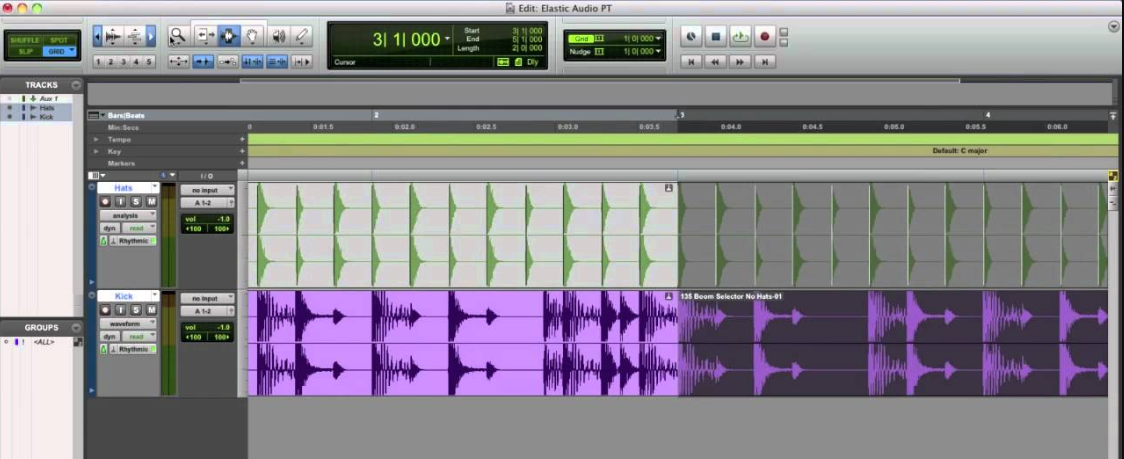The height and width of the screenshot is (459, 1124).
Task: Expand the Tempo ruler
Action: tap(96, 139)
